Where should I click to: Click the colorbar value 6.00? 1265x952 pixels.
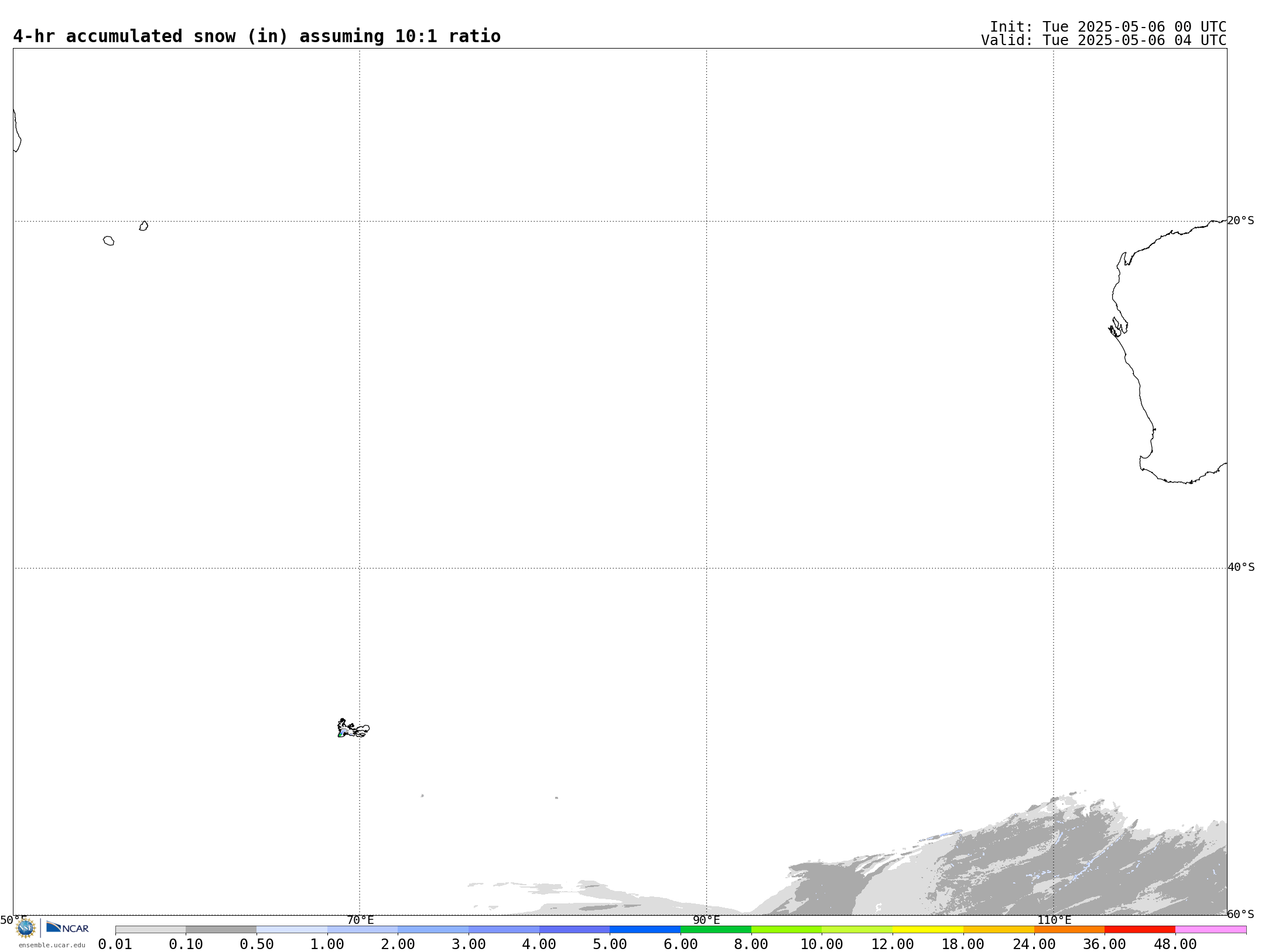click(x=681, y=944)
